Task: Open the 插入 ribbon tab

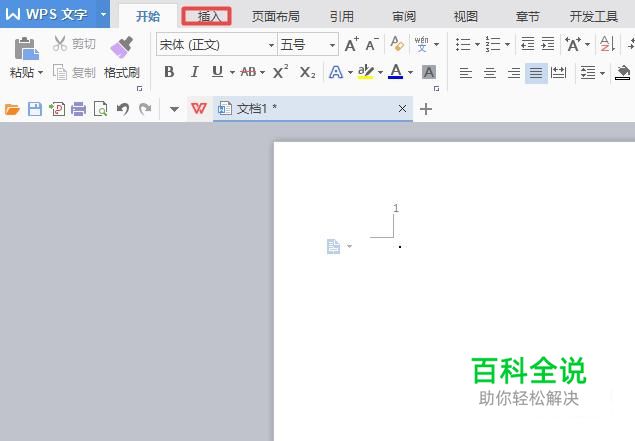Action: click(207, 16)
